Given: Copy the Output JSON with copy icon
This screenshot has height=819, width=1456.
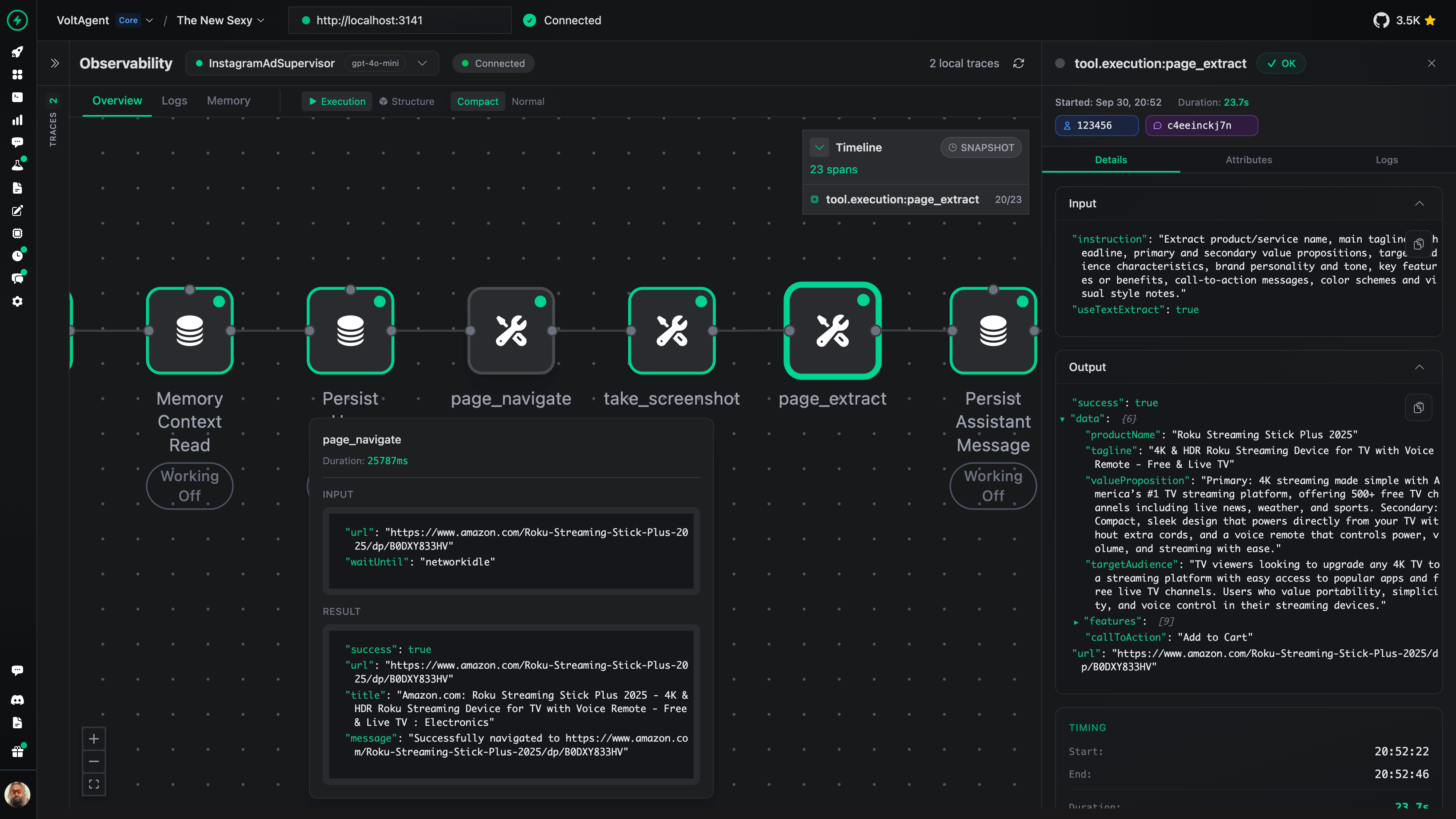Looking at the screenshot, I should pos(1418,408).
